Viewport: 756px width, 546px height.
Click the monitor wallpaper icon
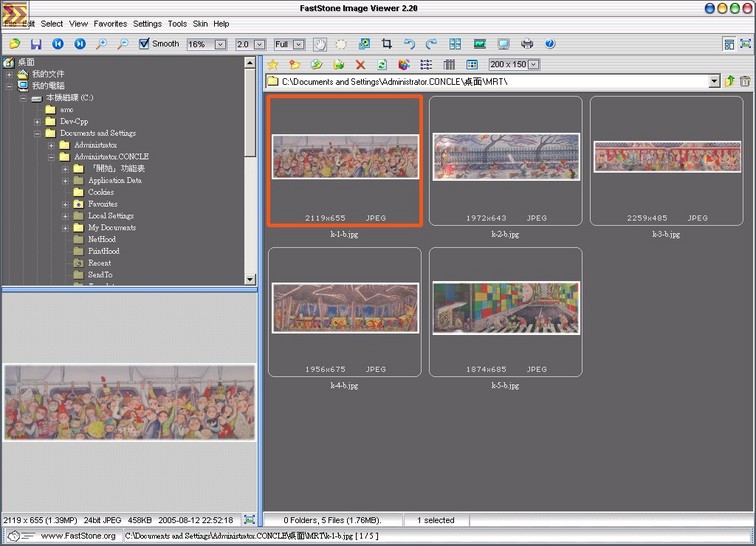[503, 44]
